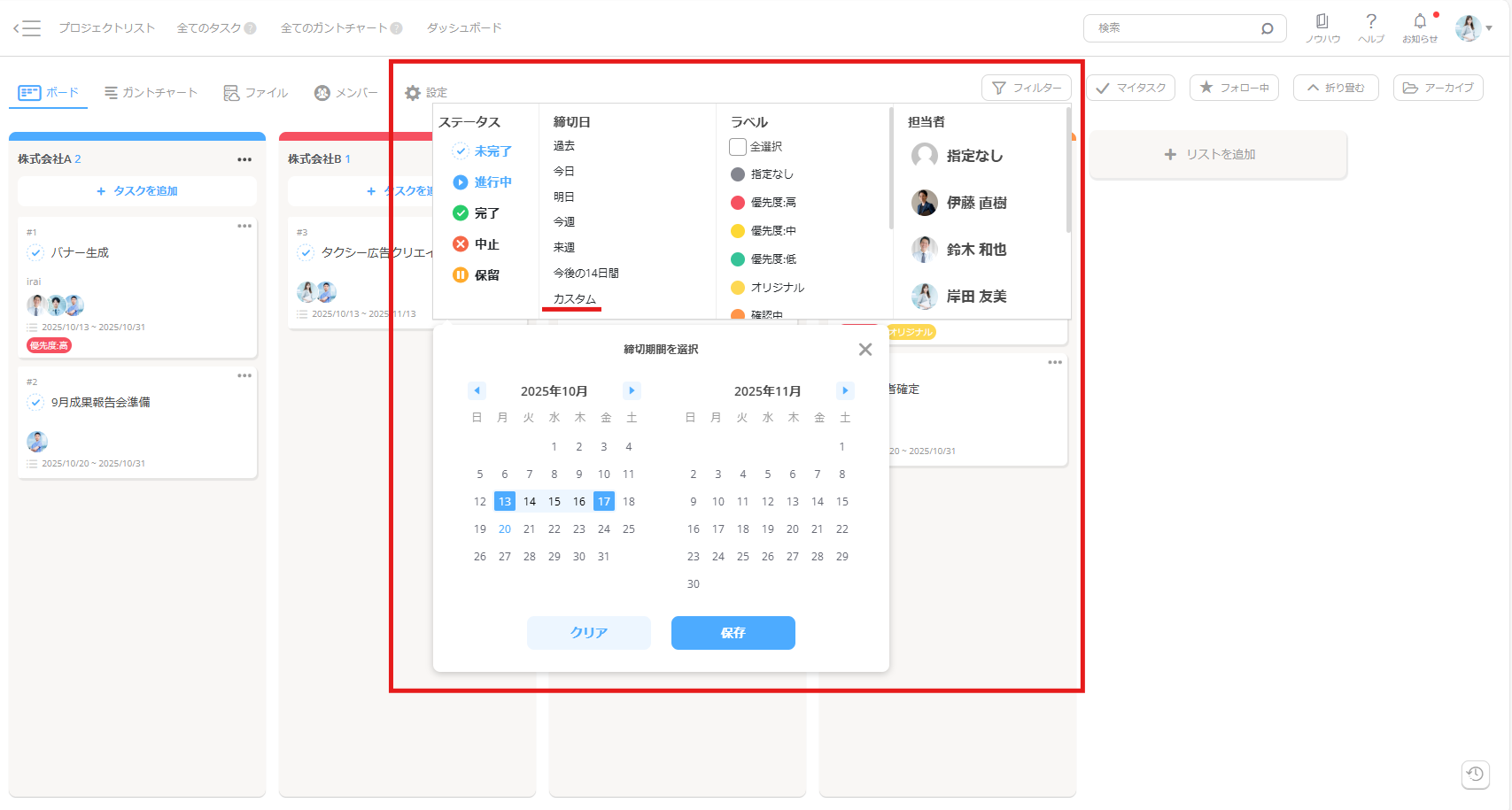The height and width of the screenshot is (810, 1512).
Task: Switch to the Gantt chart tab
Action: (x=151, y=93)
